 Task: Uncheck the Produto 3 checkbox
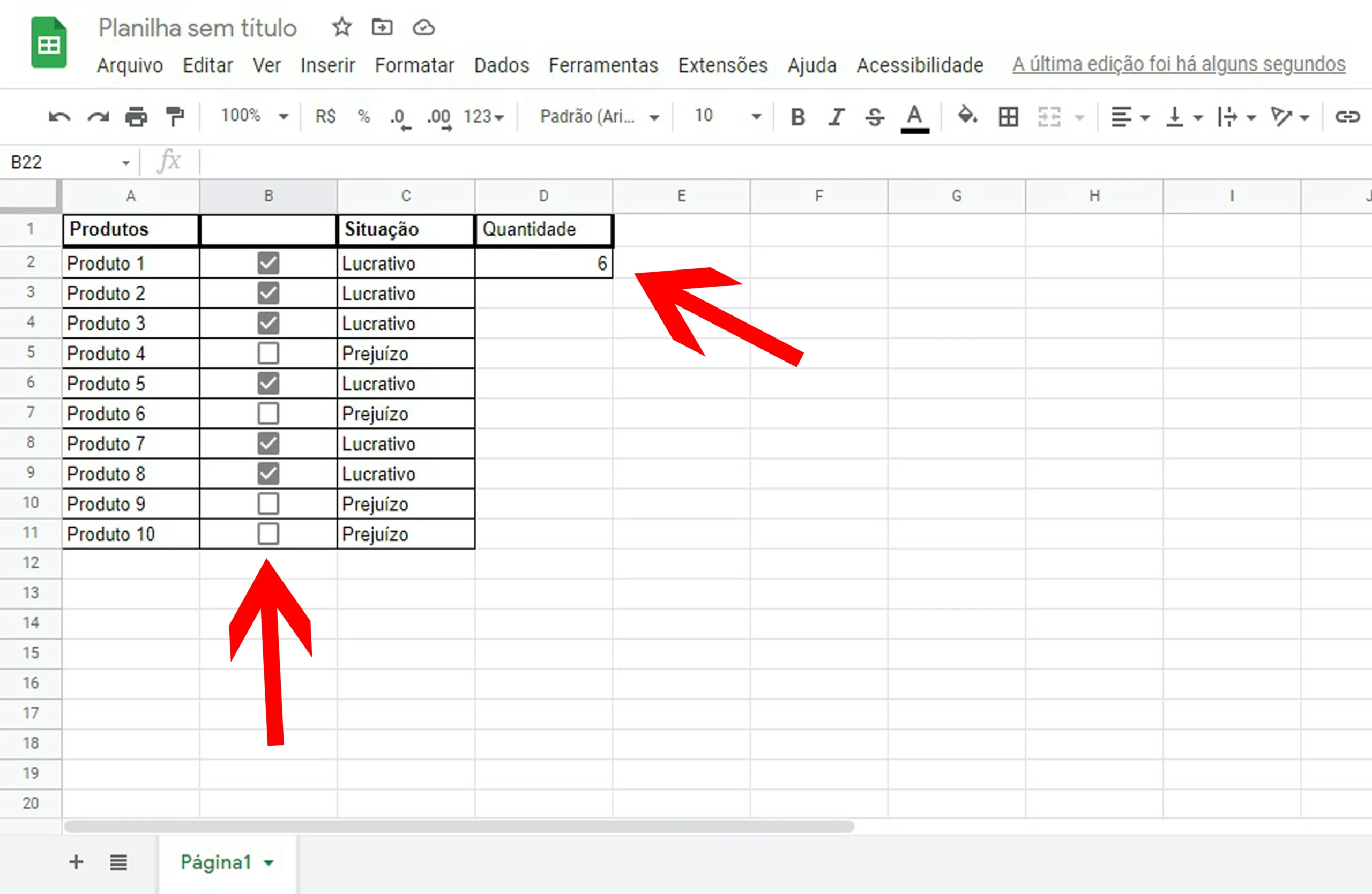(268, 323)
